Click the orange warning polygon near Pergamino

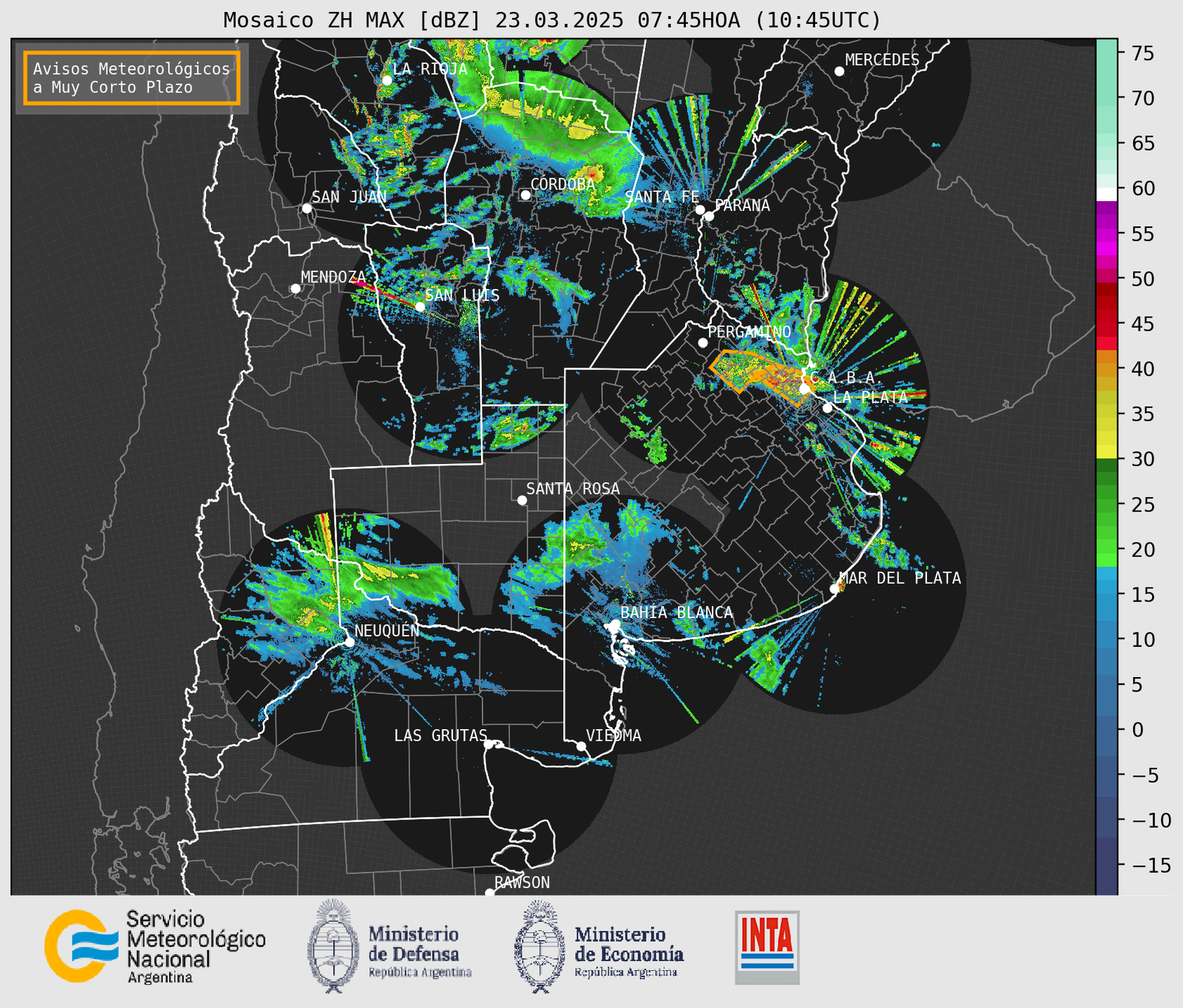pos(743,370)
